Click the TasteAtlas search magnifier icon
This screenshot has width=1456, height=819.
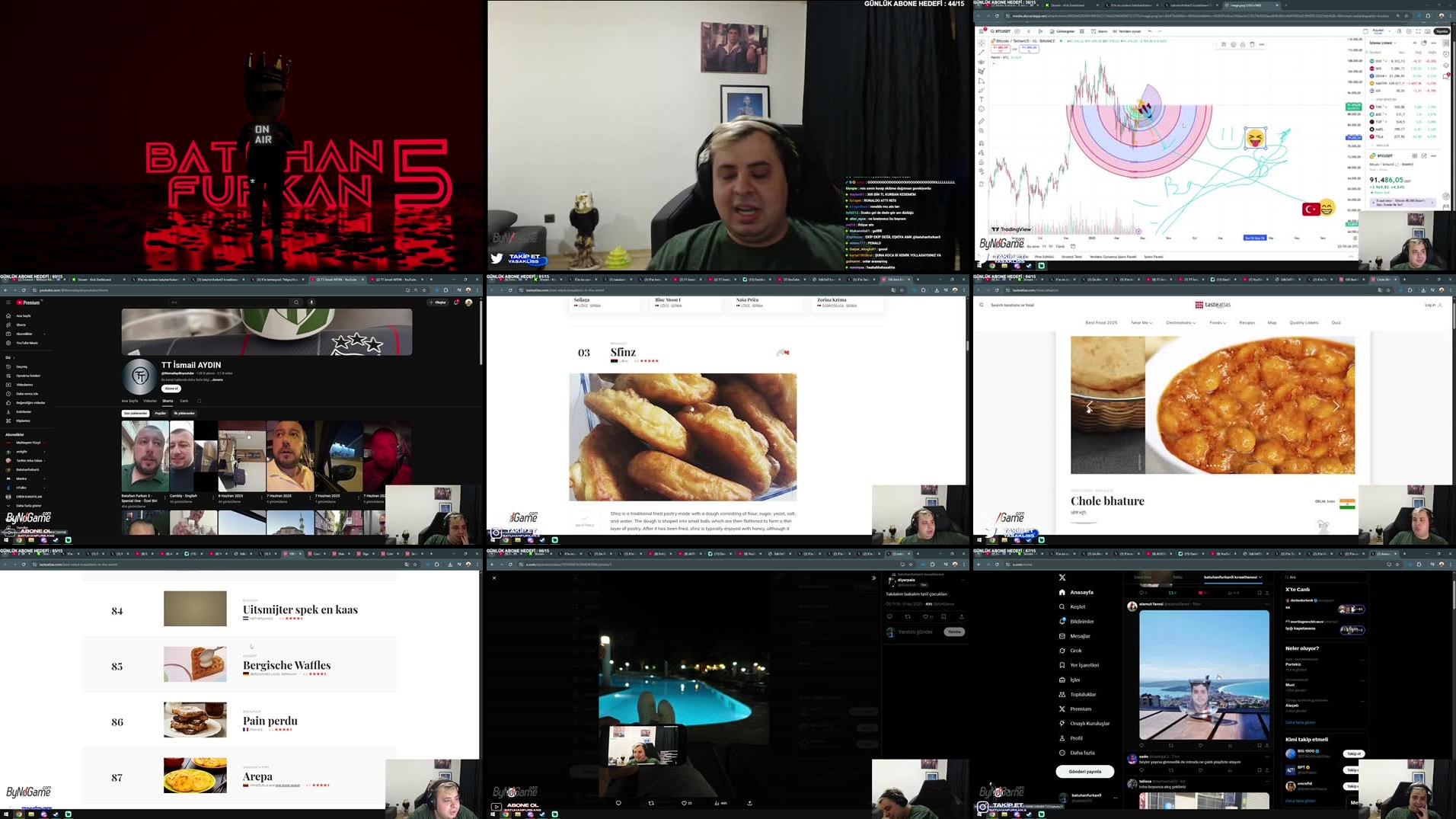981,305
